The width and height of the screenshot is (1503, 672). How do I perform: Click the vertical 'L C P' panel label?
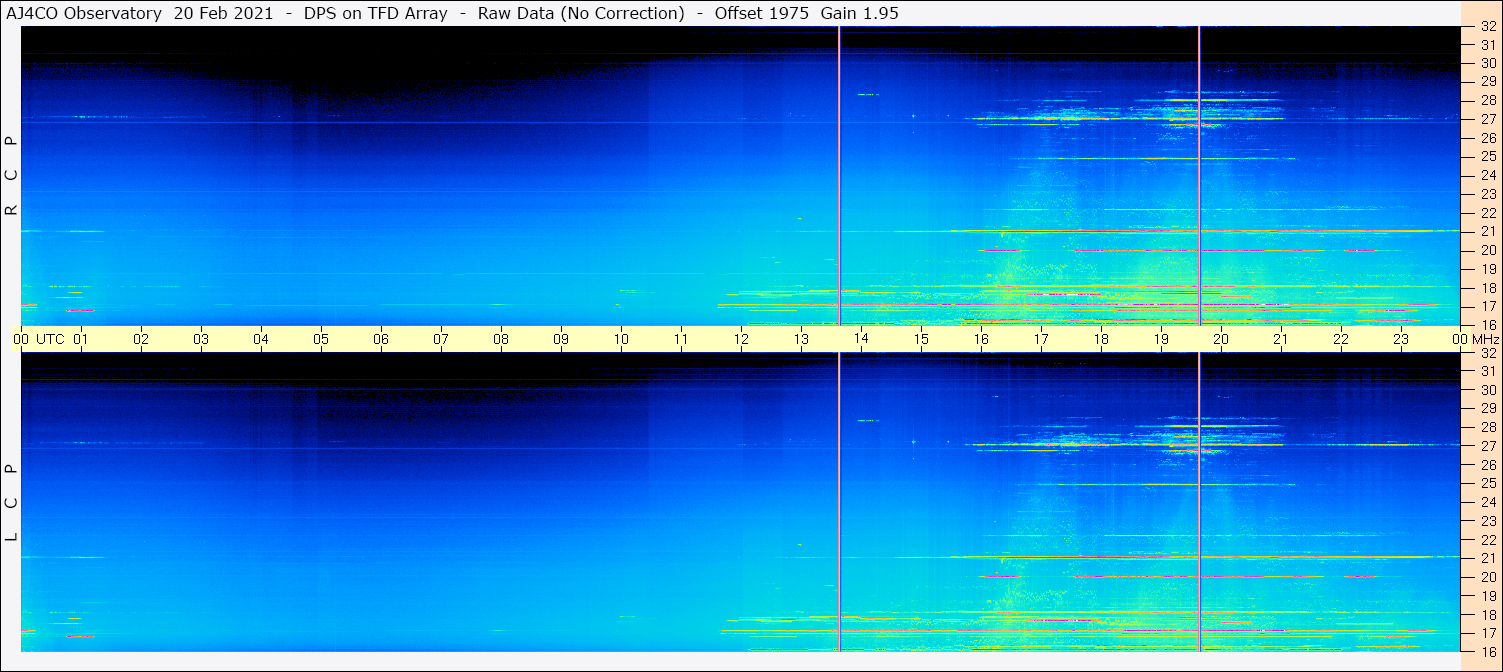[x=12, y=503]
